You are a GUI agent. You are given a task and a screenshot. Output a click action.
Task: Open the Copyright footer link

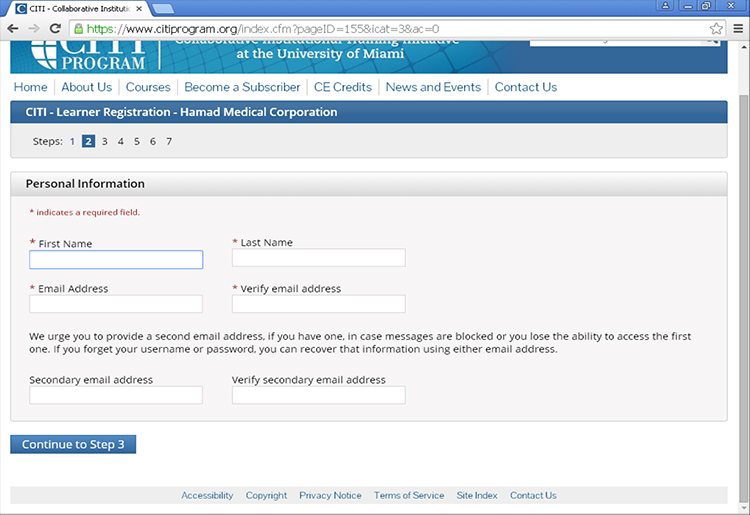click(266, 495)
